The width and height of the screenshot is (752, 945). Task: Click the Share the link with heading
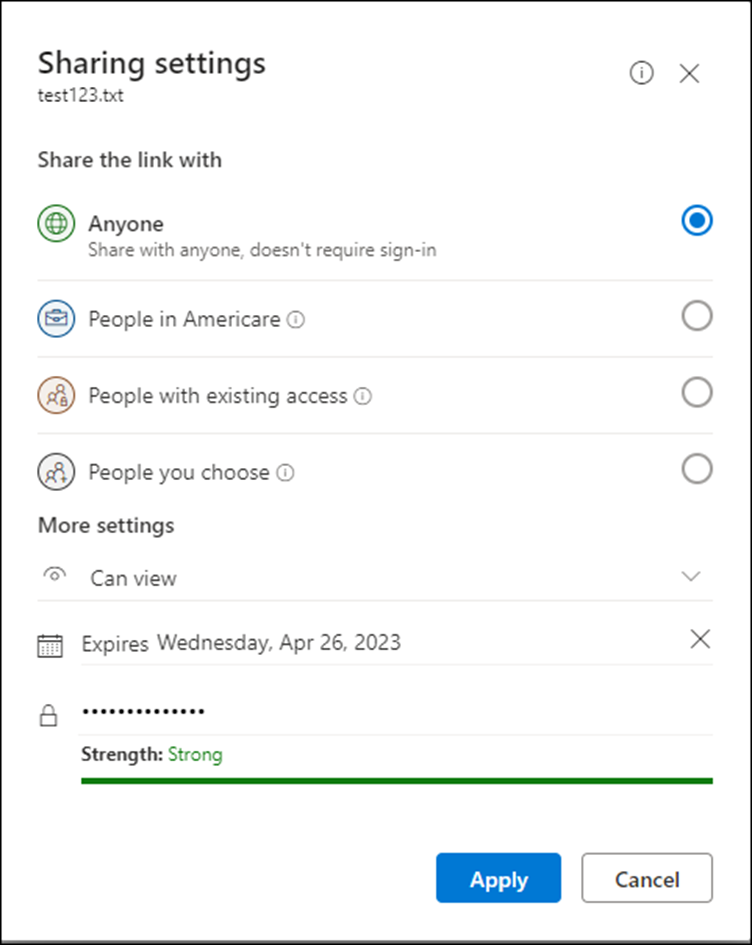coord(129,160)
